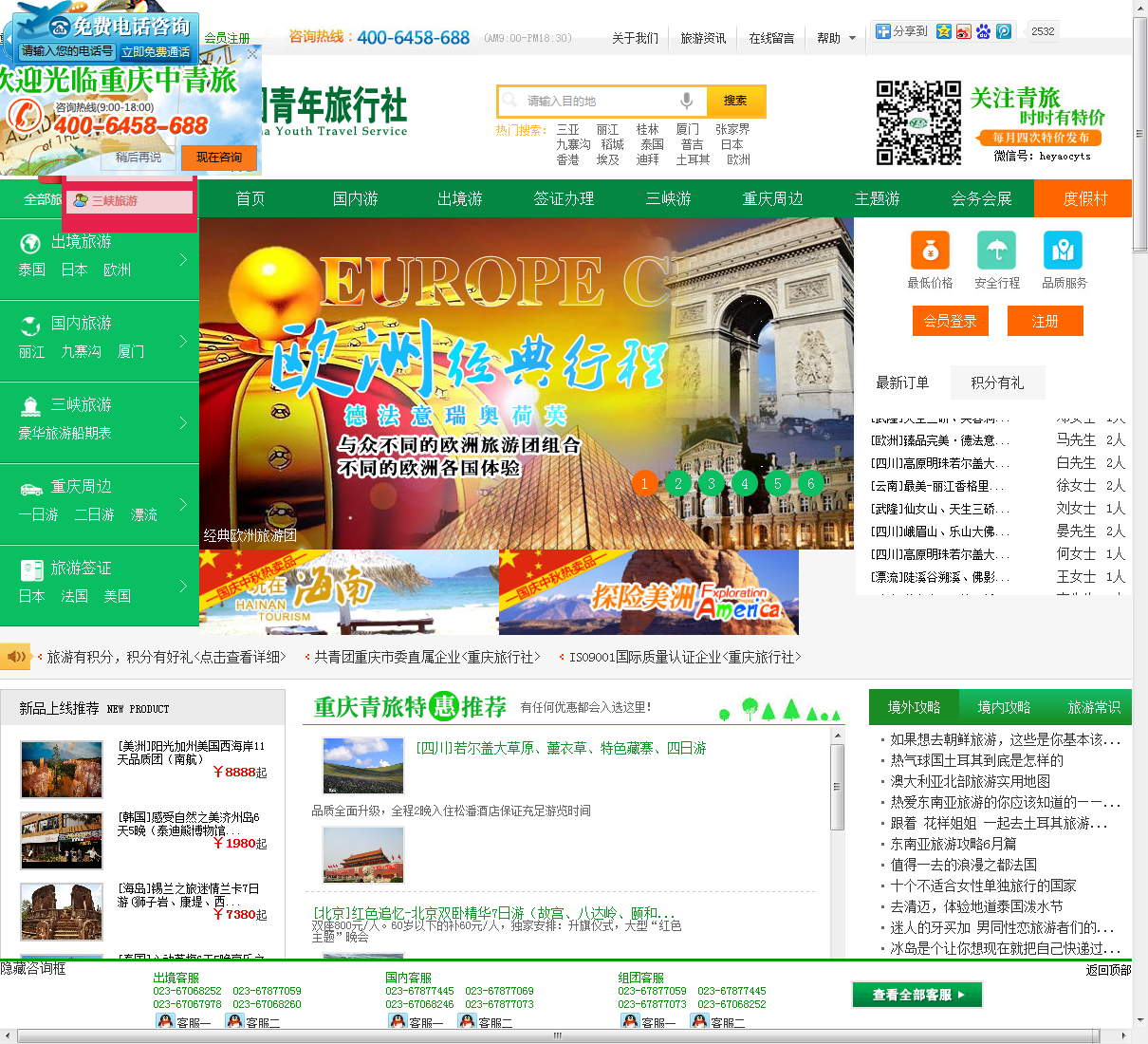Viewport: 1148px width, 1044px height.
Task: Click the speaker announcement icon
Action: coord(16,656)
